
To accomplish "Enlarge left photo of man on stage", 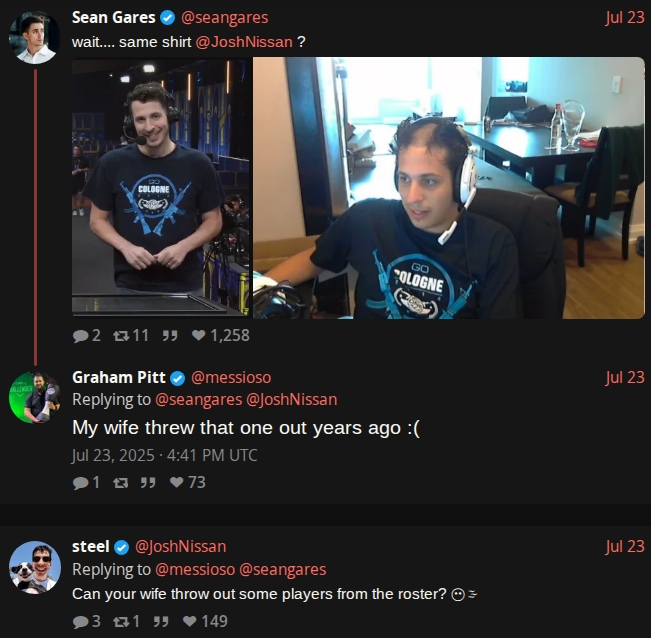I will pos(161,188).
